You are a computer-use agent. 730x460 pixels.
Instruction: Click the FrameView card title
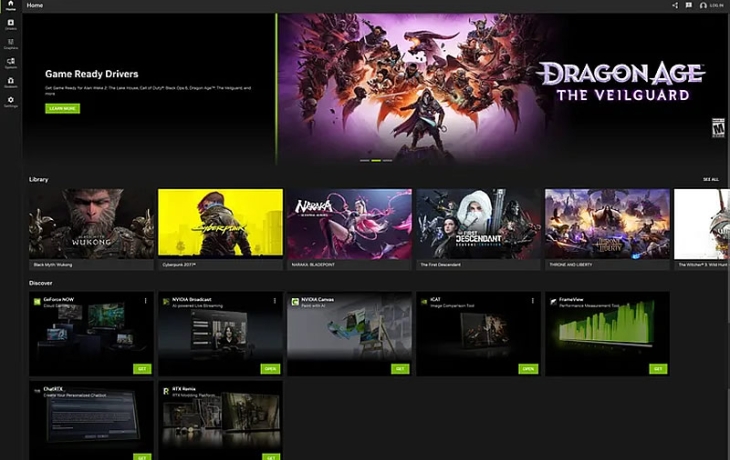(x=571, y=299)
